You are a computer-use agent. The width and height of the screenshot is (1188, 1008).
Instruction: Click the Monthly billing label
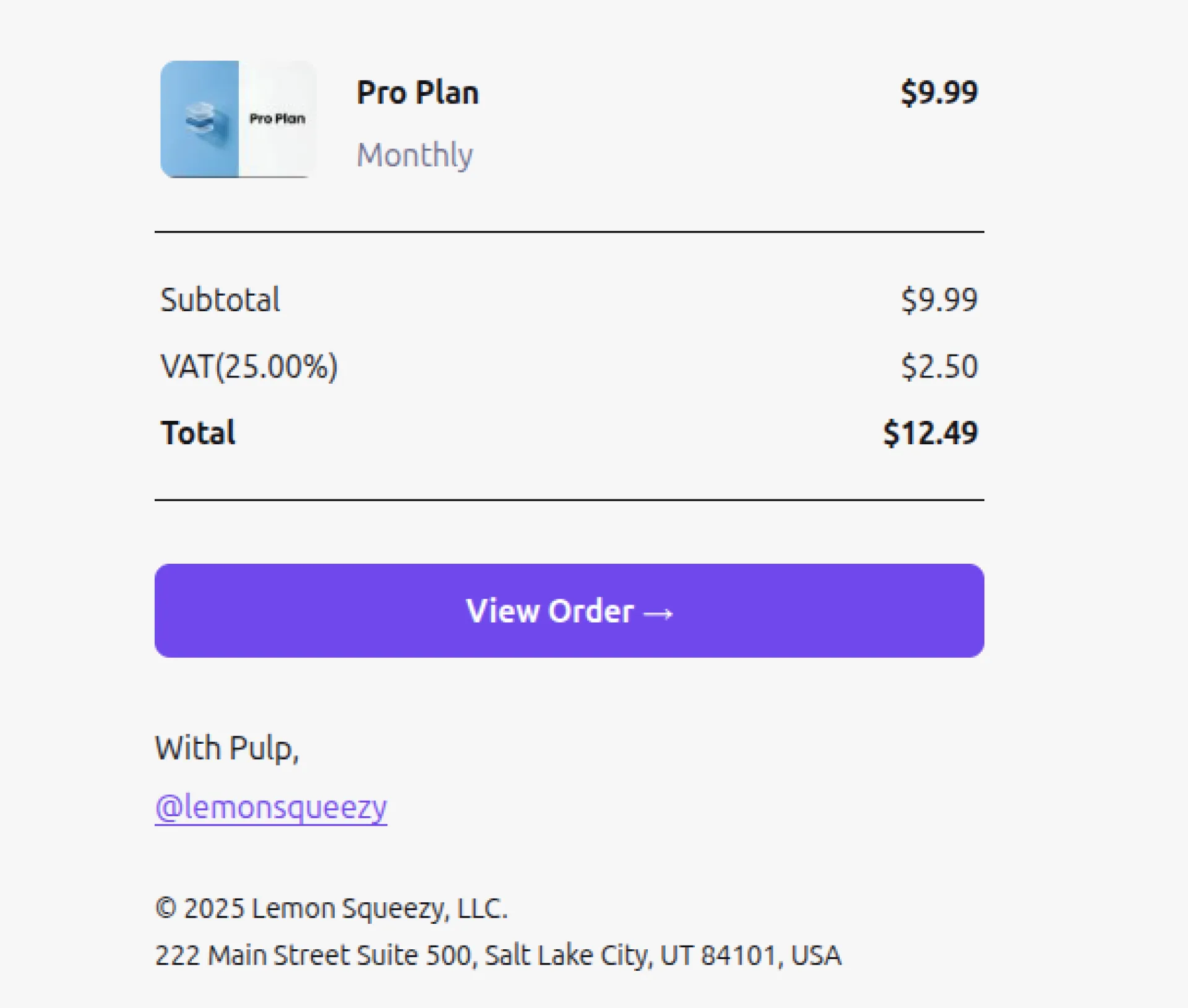[x=415, y=155]
